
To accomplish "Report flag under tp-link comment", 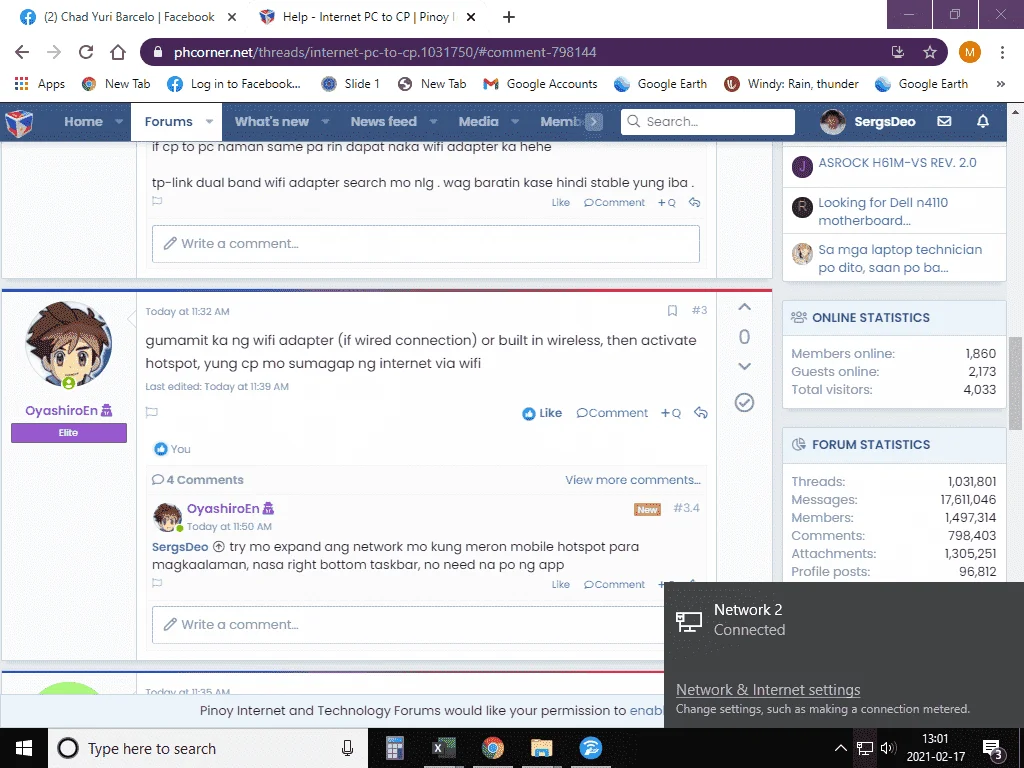I will [x=157, y=201].
